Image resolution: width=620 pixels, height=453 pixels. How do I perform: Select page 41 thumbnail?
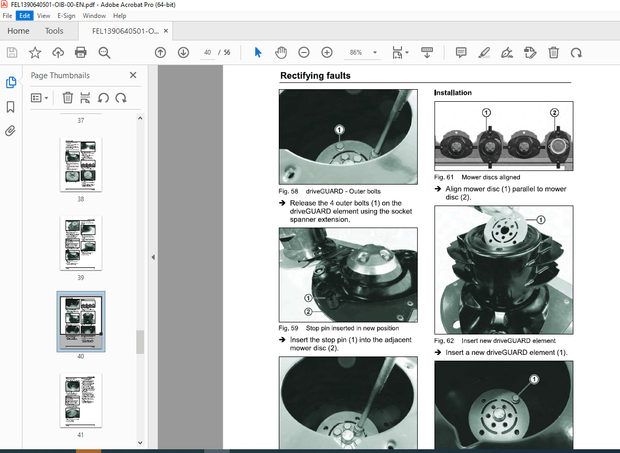tap(81, 400)
